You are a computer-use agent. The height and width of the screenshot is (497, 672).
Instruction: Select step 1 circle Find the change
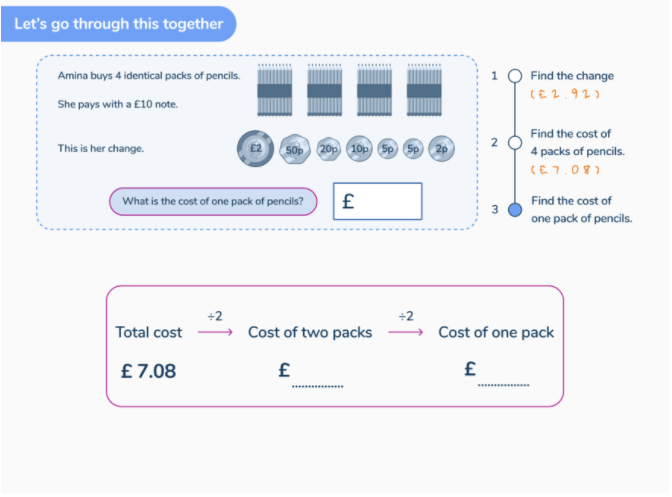coord(515,76)
